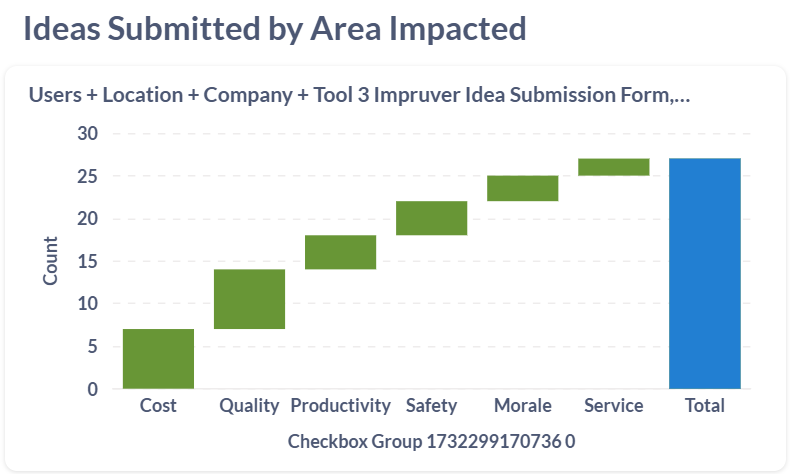Click the 'Count' y-axis title
The width and height of the screenshot is (790, 474).
(x=51, y=260)
